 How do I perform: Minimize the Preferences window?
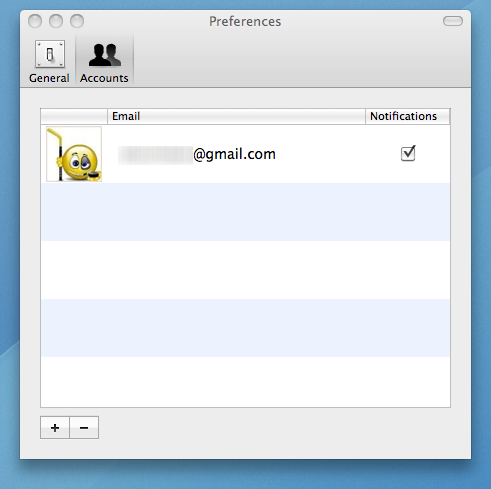click(x=56, y=21)
